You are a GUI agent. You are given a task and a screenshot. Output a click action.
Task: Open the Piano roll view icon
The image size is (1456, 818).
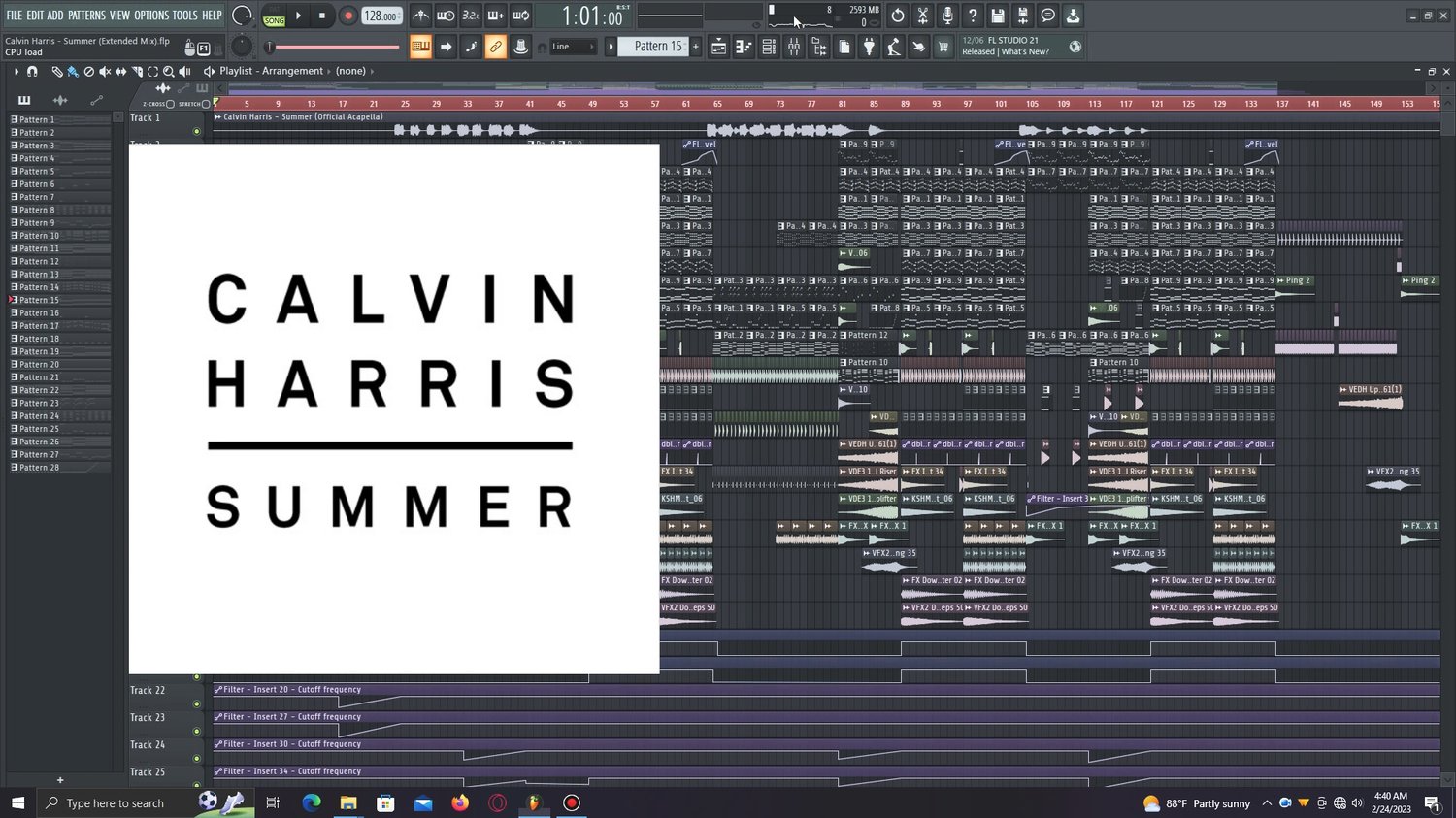tap(745, 47)
